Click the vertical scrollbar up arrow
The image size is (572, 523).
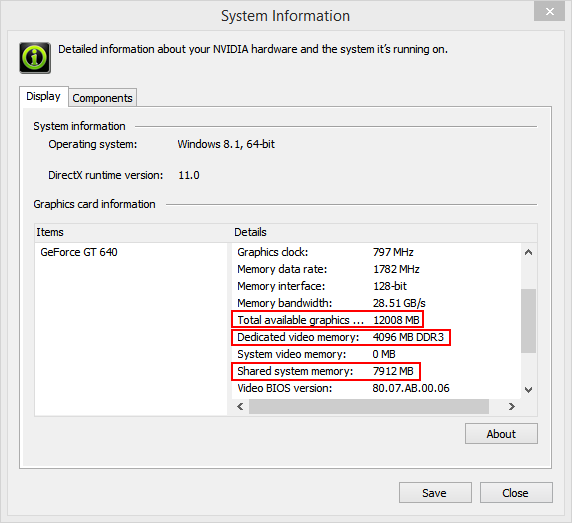pos(528,252)
